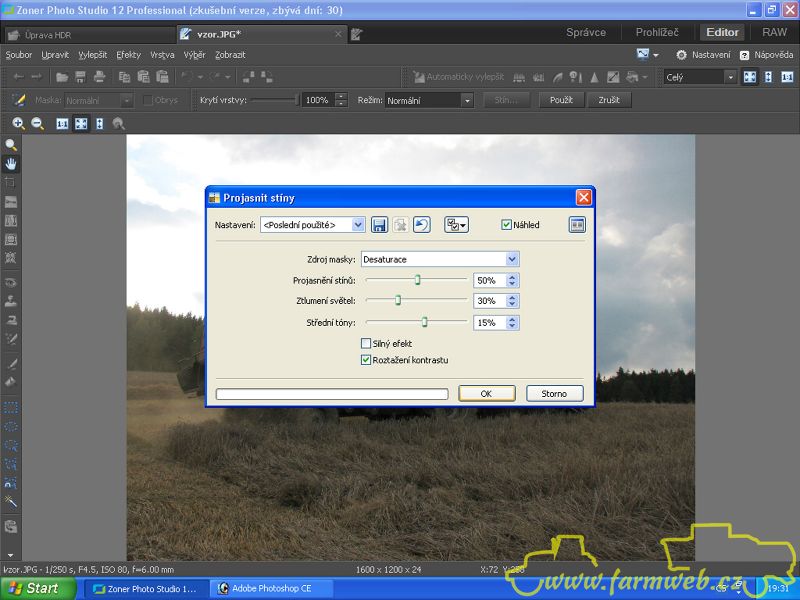Enable the Silný efekt checkbox

pos(366,344)
